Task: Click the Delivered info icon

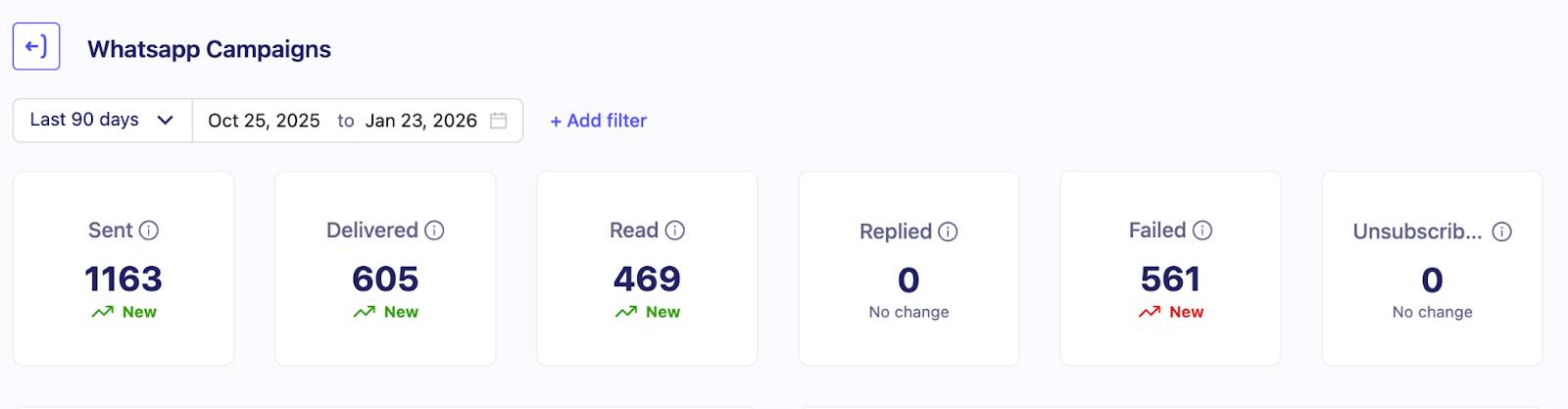Action: pyautogui.click(x=434, y=230)
